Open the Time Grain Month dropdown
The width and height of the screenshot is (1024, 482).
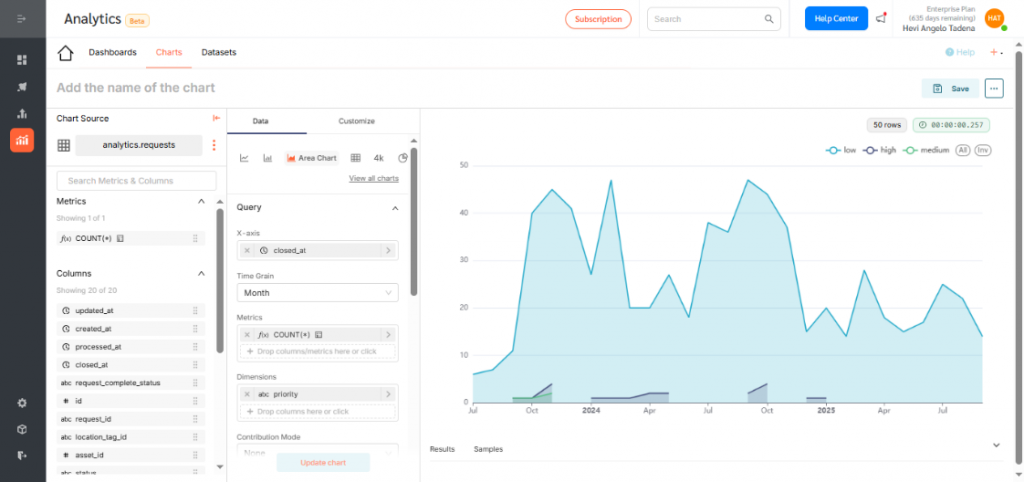click(317, 293)
